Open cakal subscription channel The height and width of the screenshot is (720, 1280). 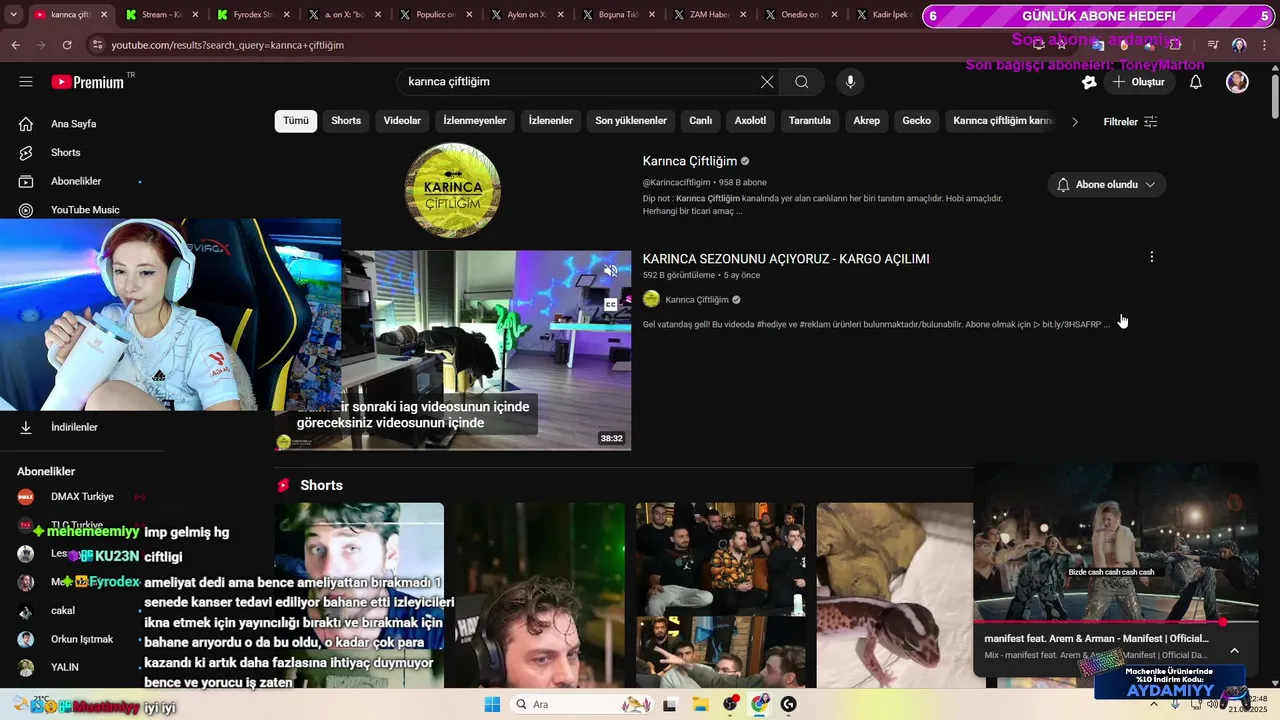click(63, 610)
